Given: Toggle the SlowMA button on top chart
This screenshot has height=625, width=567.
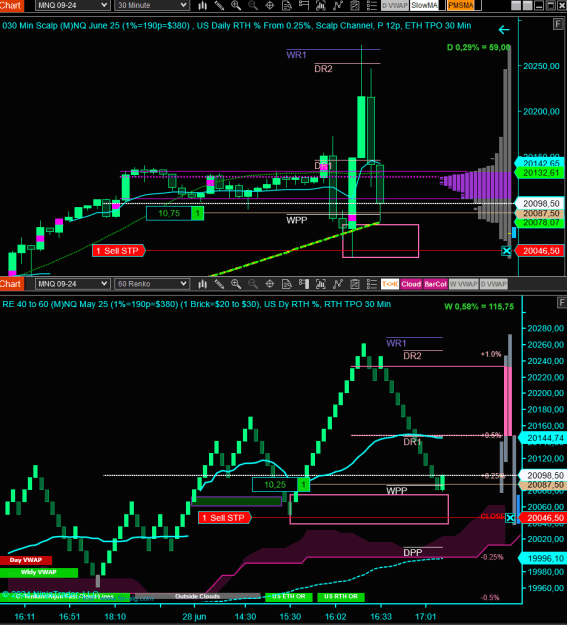Looking at the screenshot, I should [x=425, y=5].
